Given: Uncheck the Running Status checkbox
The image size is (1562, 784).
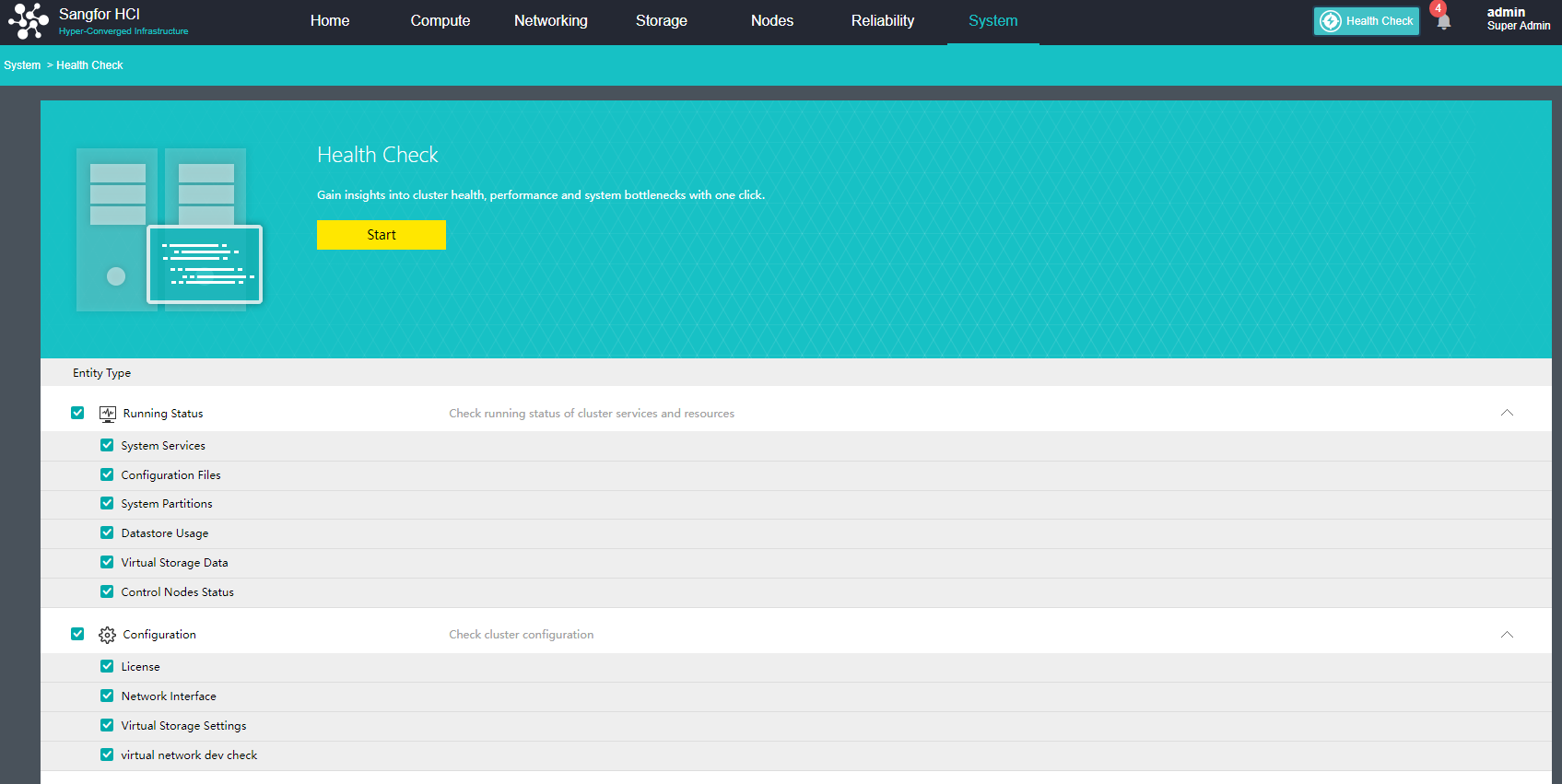Looking at the screenshot, I should [77, 413].
